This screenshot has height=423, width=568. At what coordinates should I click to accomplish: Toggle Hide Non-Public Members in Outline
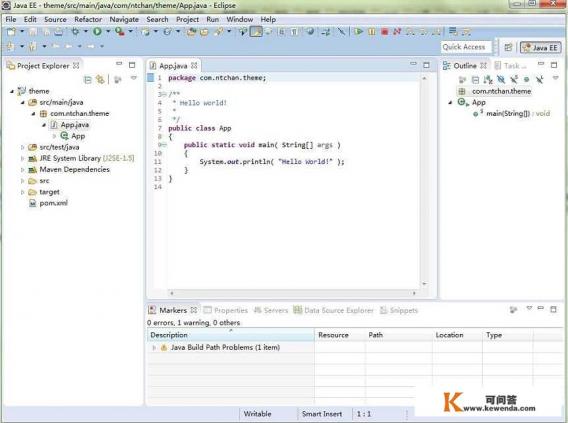point(526,80)
